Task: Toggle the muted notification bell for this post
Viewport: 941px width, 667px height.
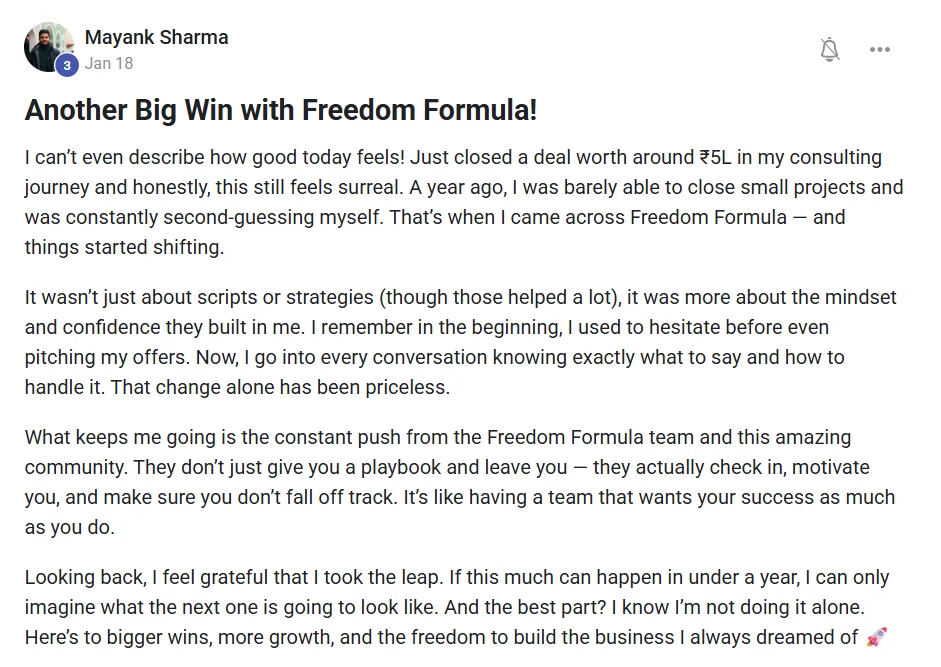Action: (x=829, y=50)
